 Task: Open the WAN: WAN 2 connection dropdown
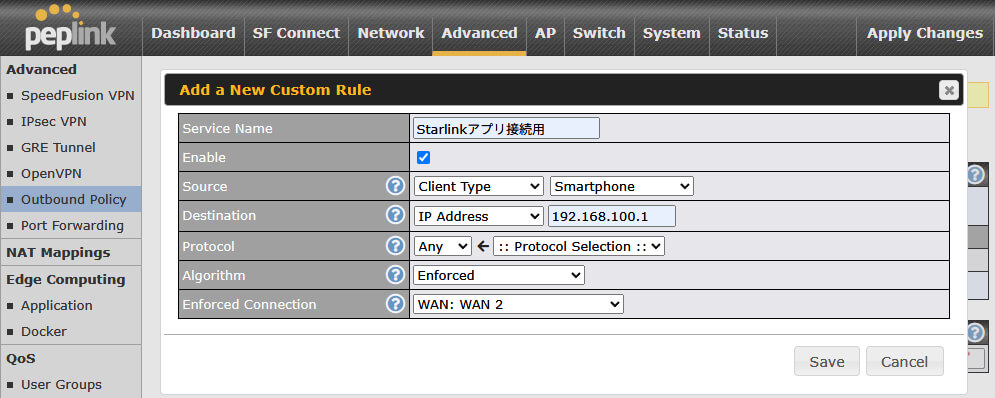pos(518,305)
